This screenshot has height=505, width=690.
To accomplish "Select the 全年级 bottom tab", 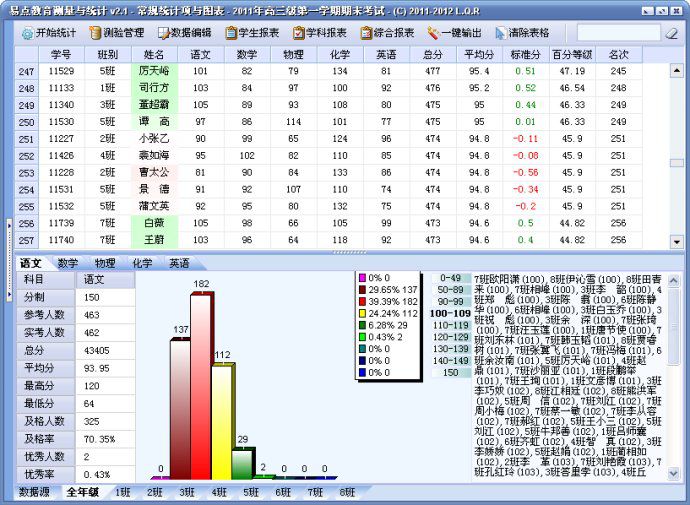I will [83, 492].
